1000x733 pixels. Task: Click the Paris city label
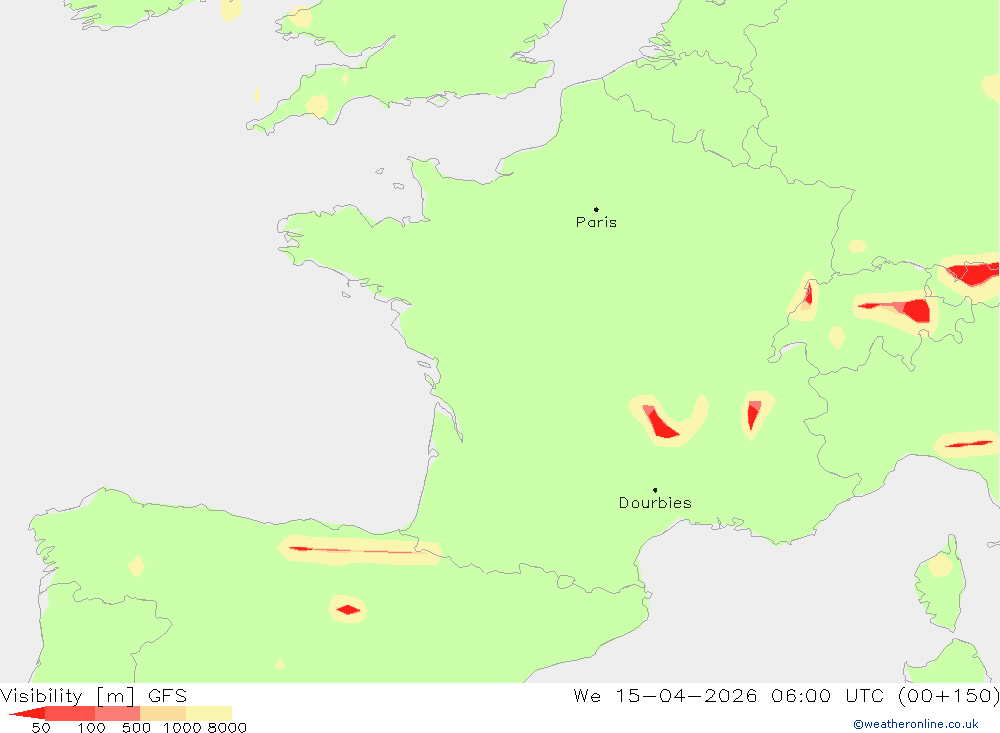click(596, 222)
